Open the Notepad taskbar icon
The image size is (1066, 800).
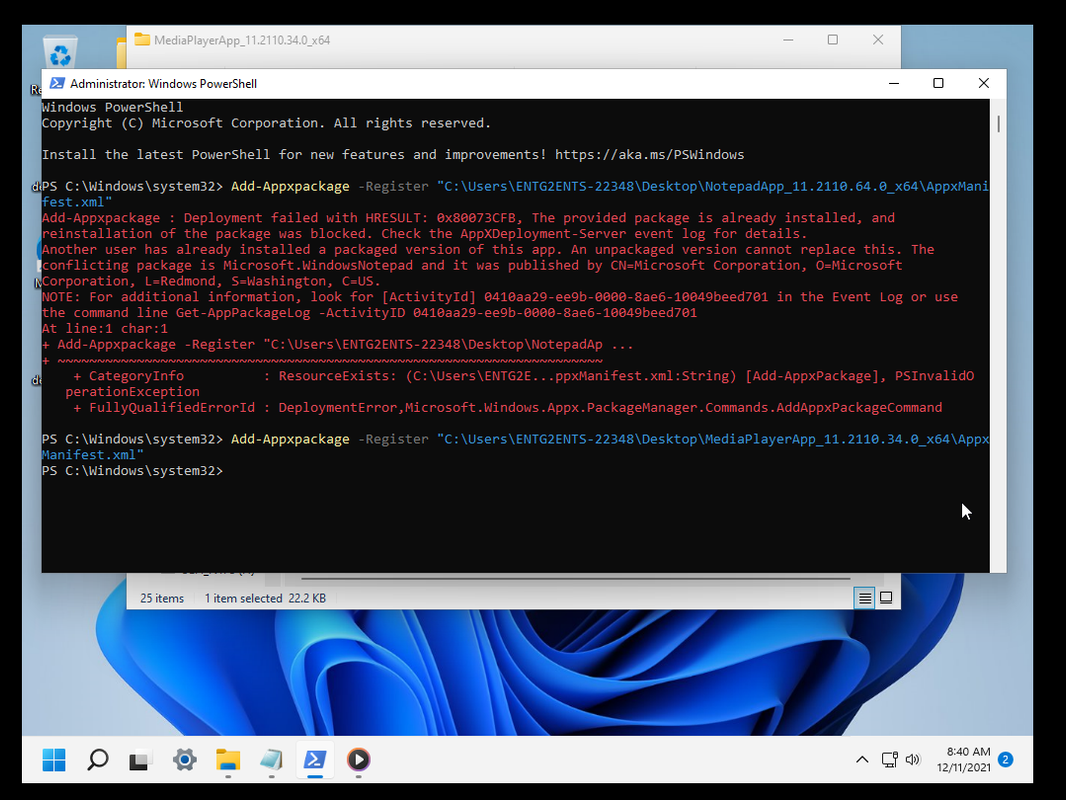[271, 760]
